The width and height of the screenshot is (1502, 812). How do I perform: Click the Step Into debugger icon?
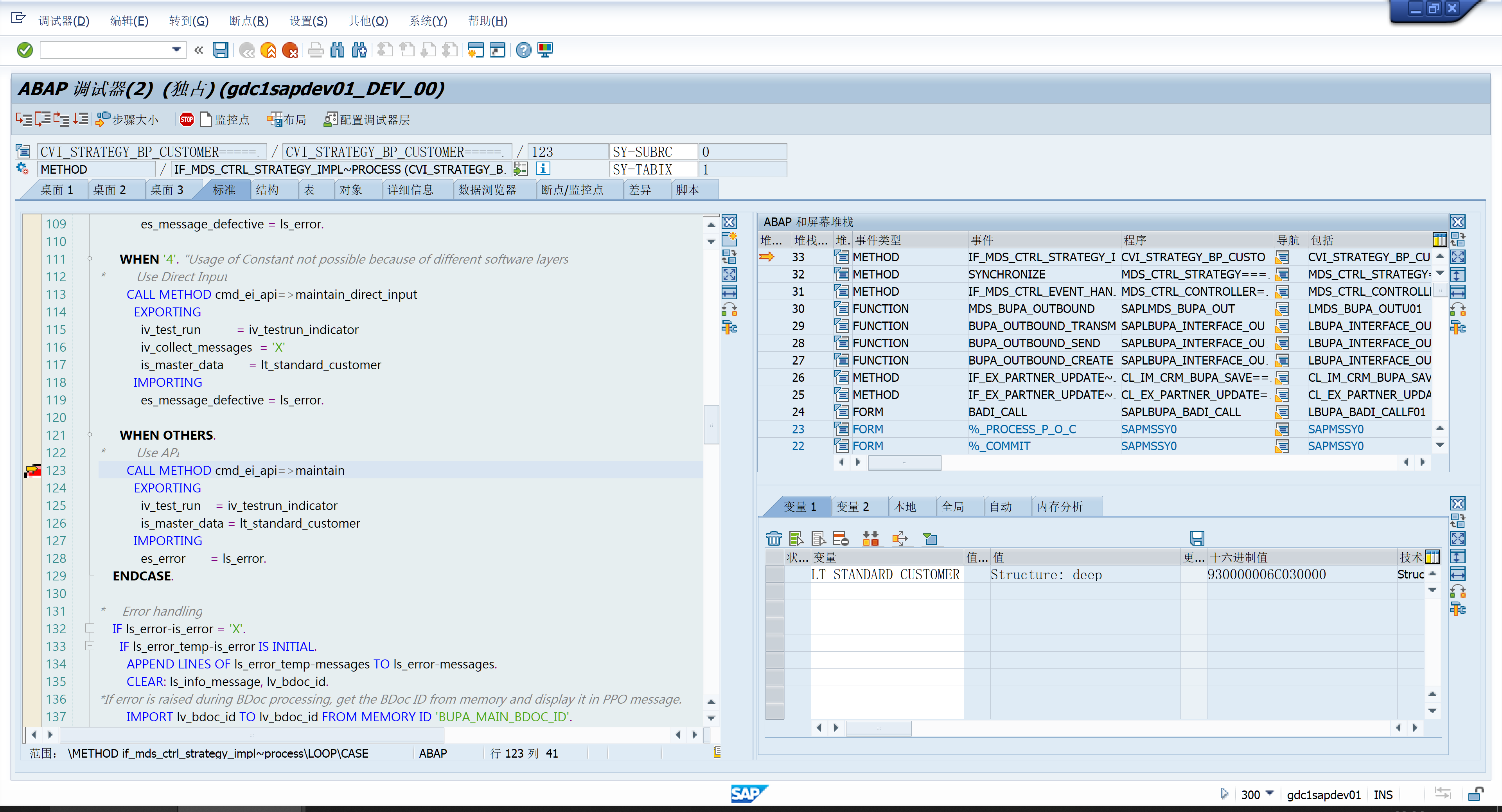coord(23,120)
